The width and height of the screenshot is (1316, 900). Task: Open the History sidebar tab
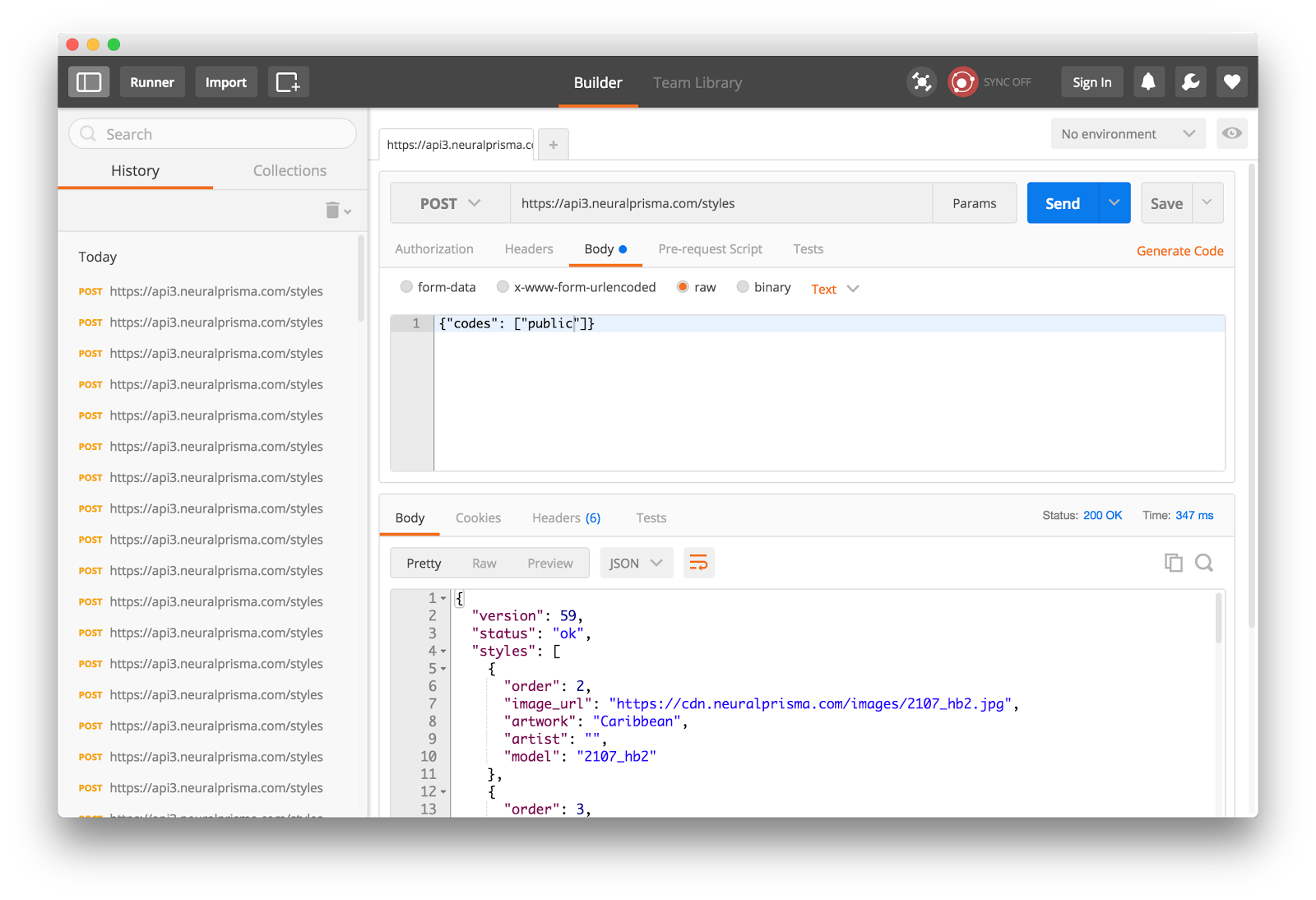(x=135, y=170)
